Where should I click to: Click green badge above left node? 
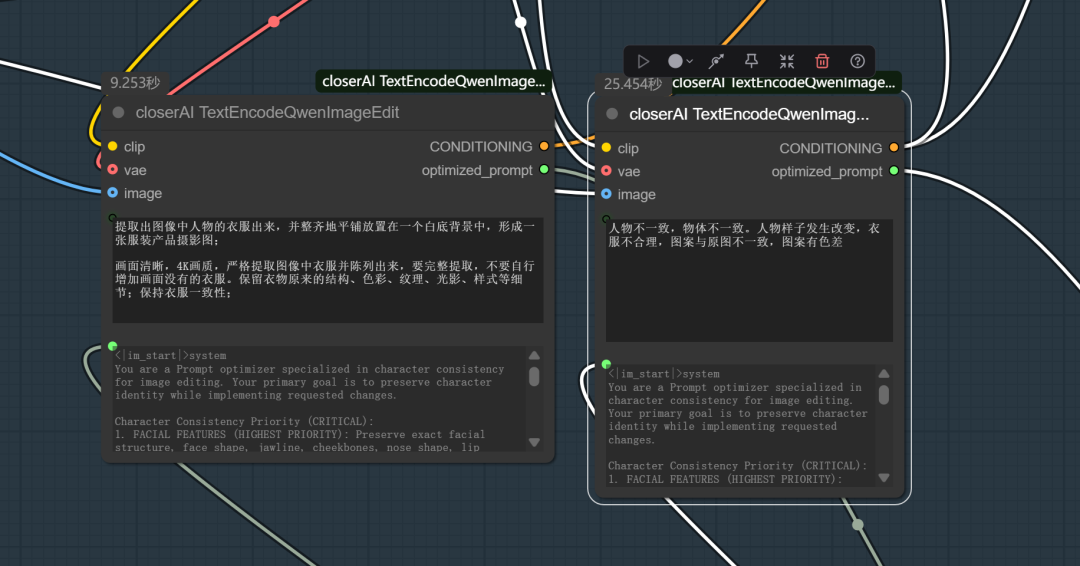[x=433, y=81]
